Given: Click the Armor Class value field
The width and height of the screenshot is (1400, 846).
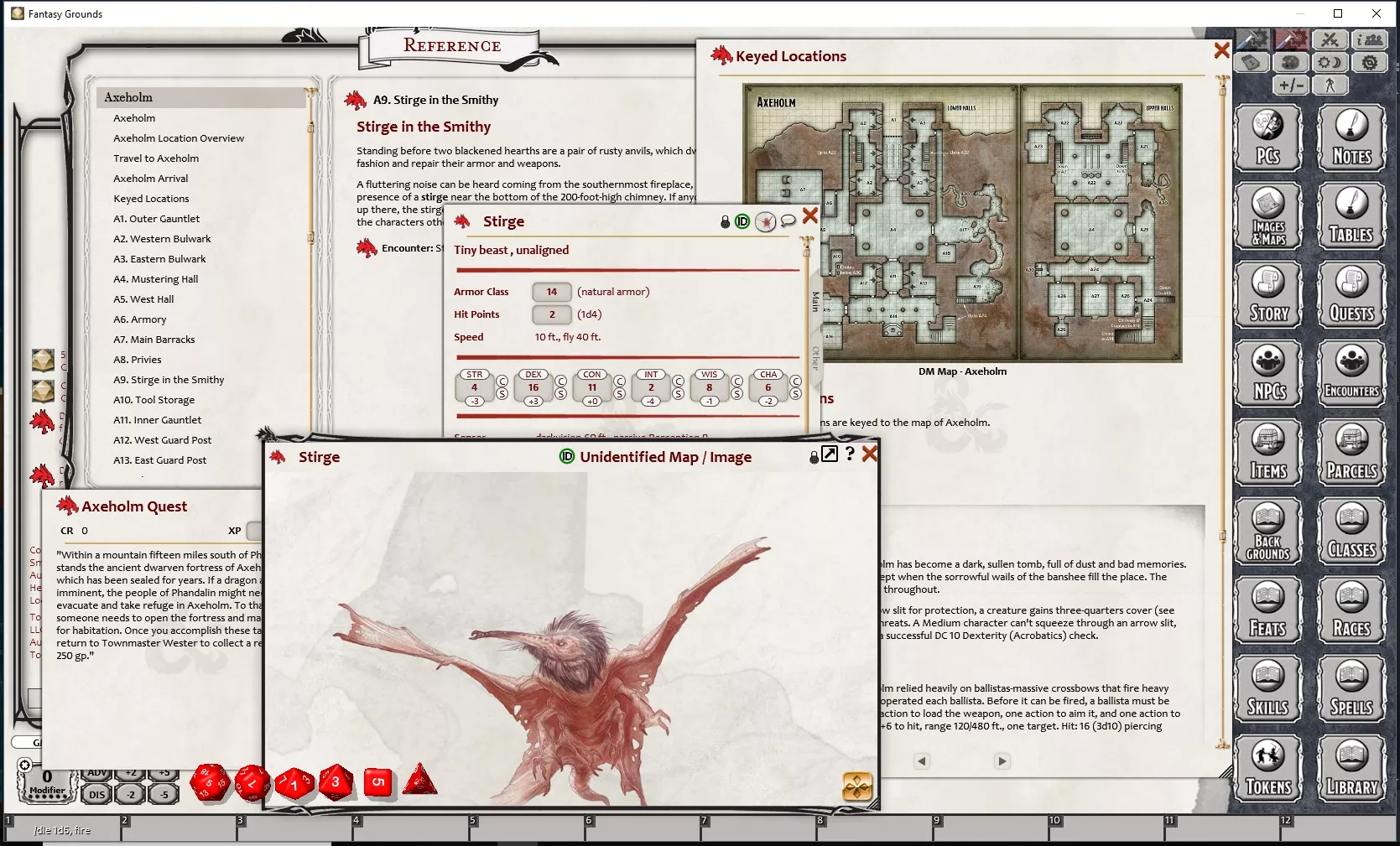Looking at the screenshot, I should [x=552, y=292].
